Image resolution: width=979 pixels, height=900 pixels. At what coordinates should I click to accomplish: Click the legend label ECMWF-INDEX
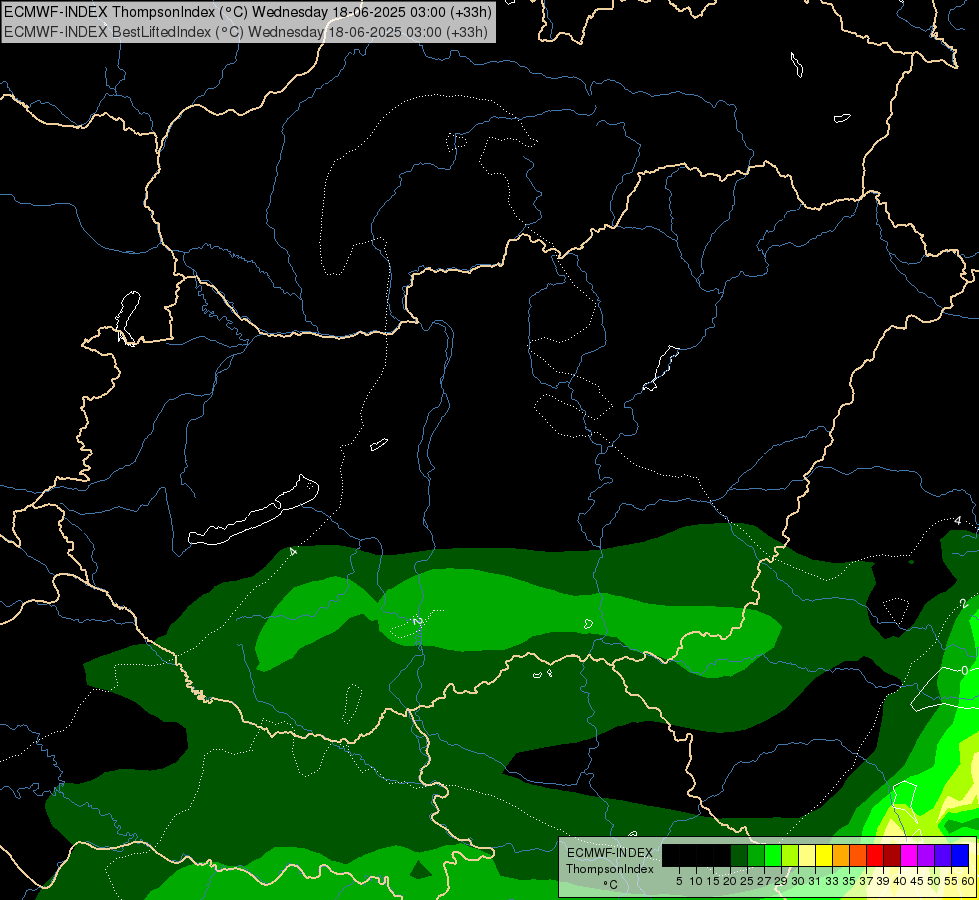pyautogui.click(x=610, y=853)
